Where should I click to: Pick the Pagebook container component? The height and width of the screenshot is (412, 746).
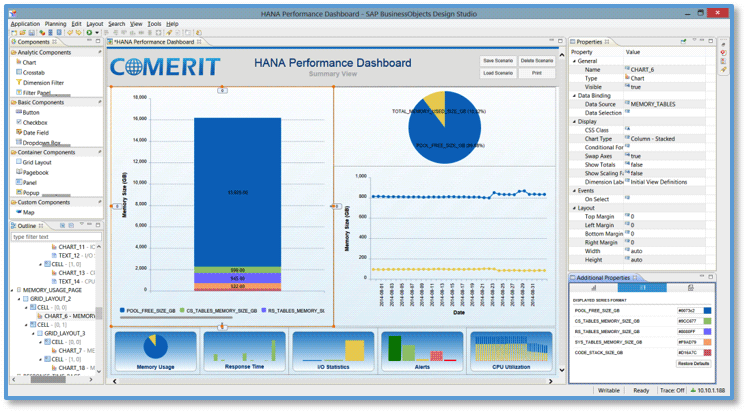(x=35, y=172)
